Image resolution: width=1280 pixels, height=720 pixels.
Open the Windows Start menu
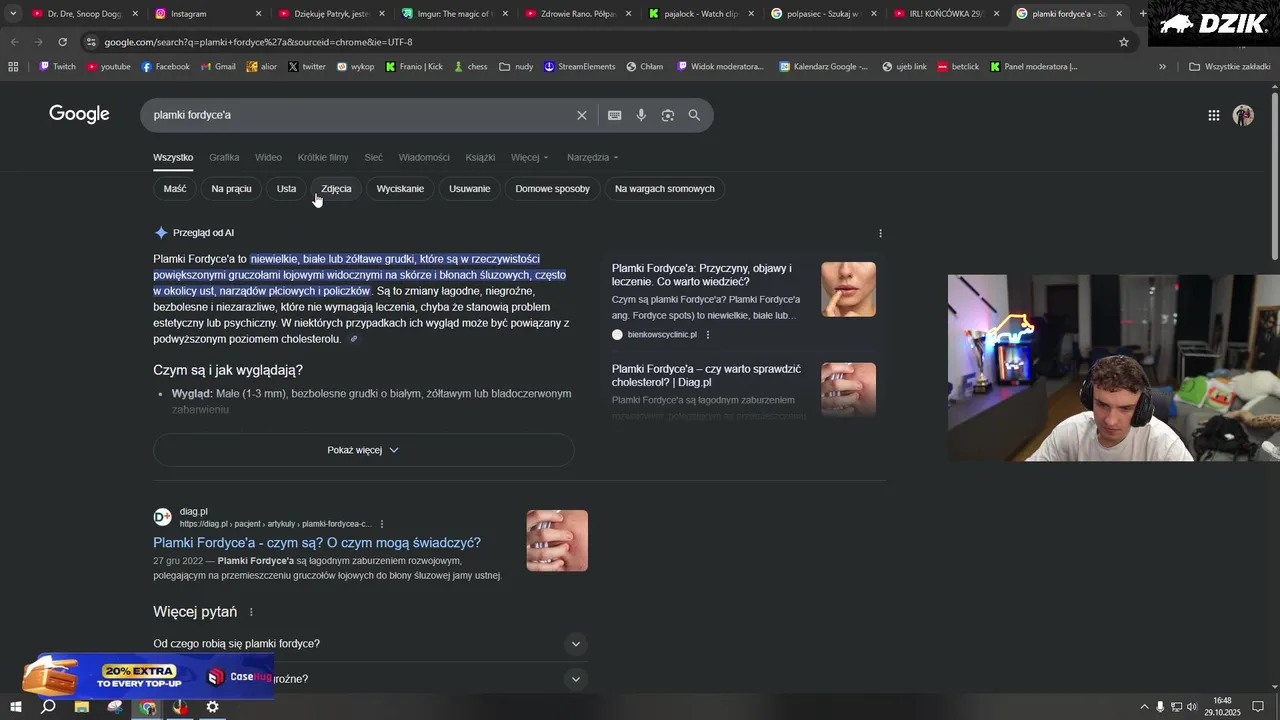pyautogui.click(x=16, y=707)
